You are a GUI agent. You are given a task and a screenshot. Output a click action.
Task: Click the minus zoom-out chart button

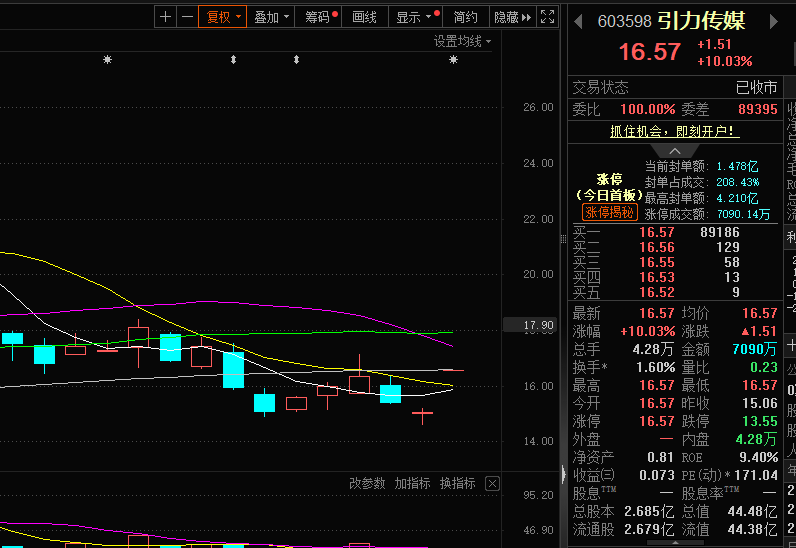coord(187,17)
